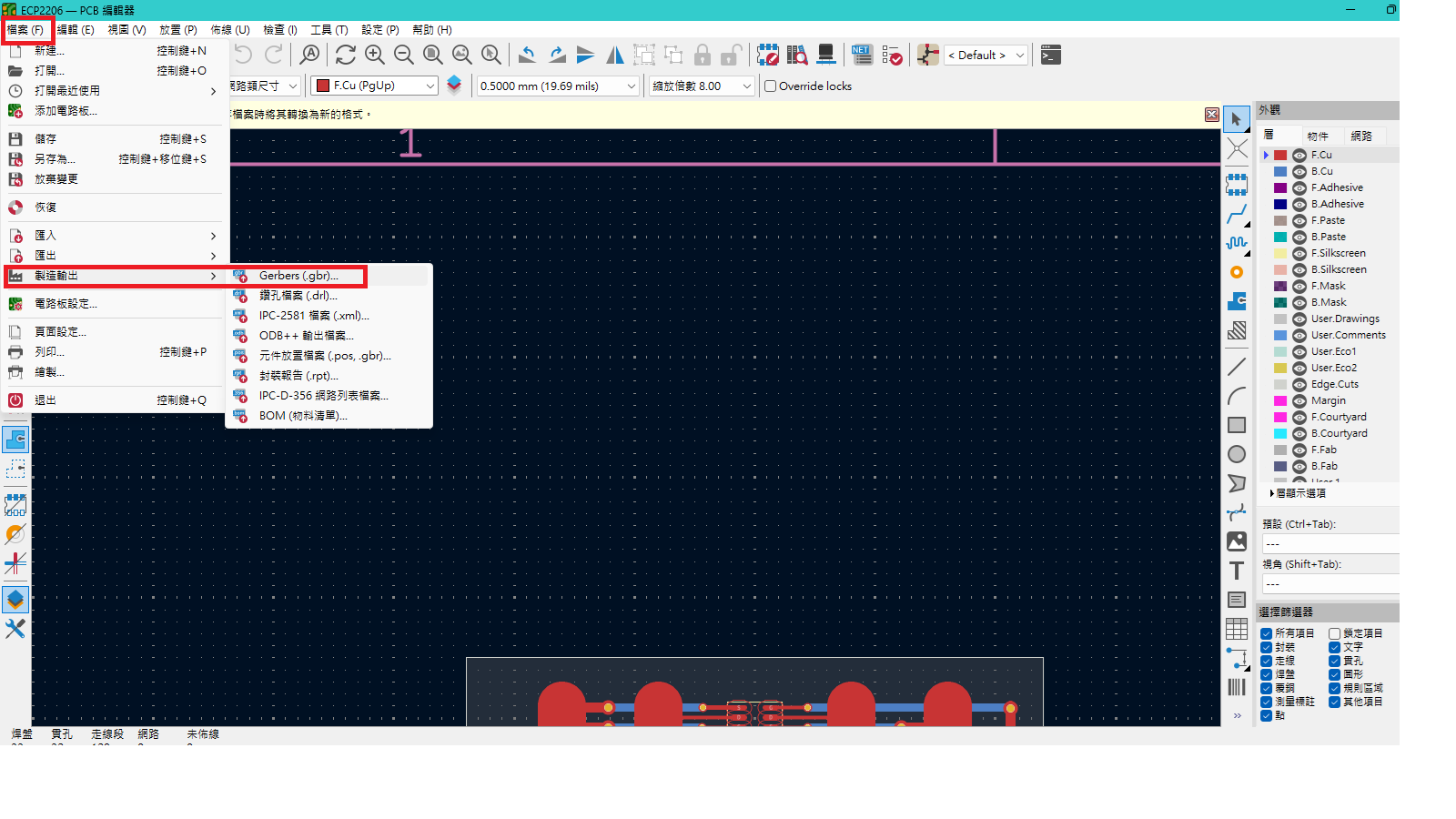Run design rules checker icon
Viewport: 1456px width, 819px height.
[x=892, y=55]
